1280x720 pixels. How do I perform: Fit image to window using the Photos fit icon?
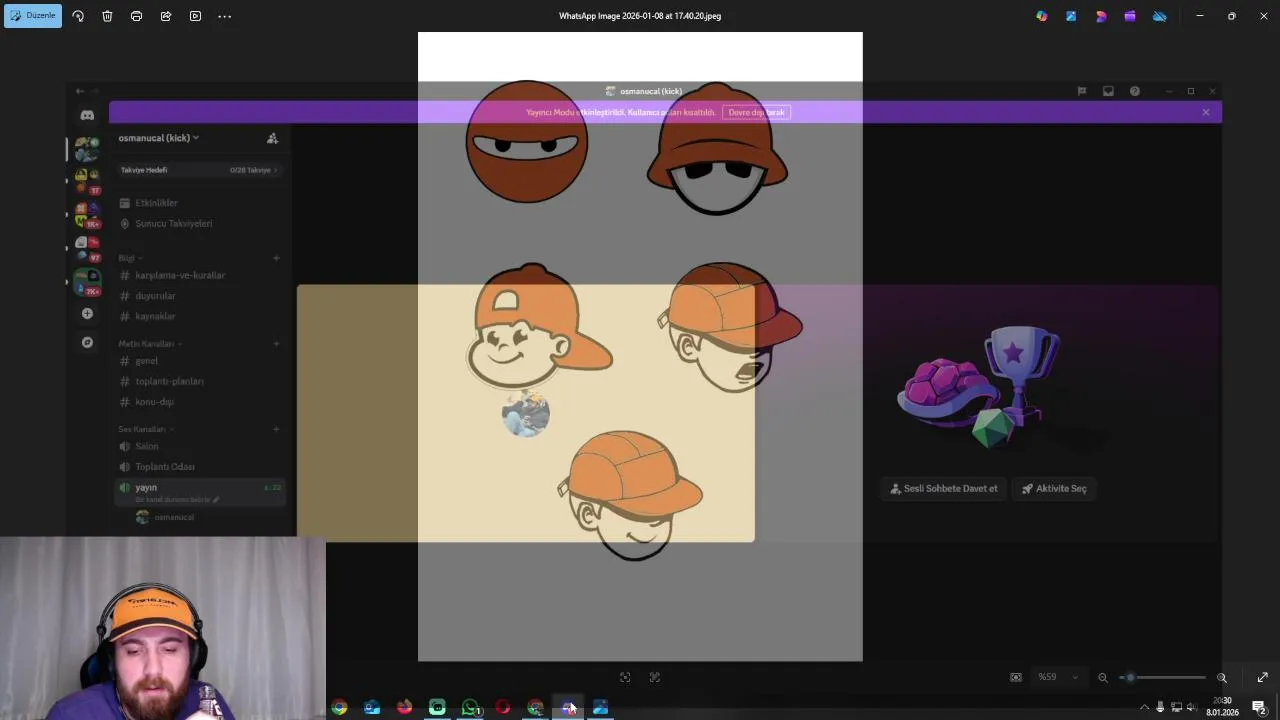(625, 677)
